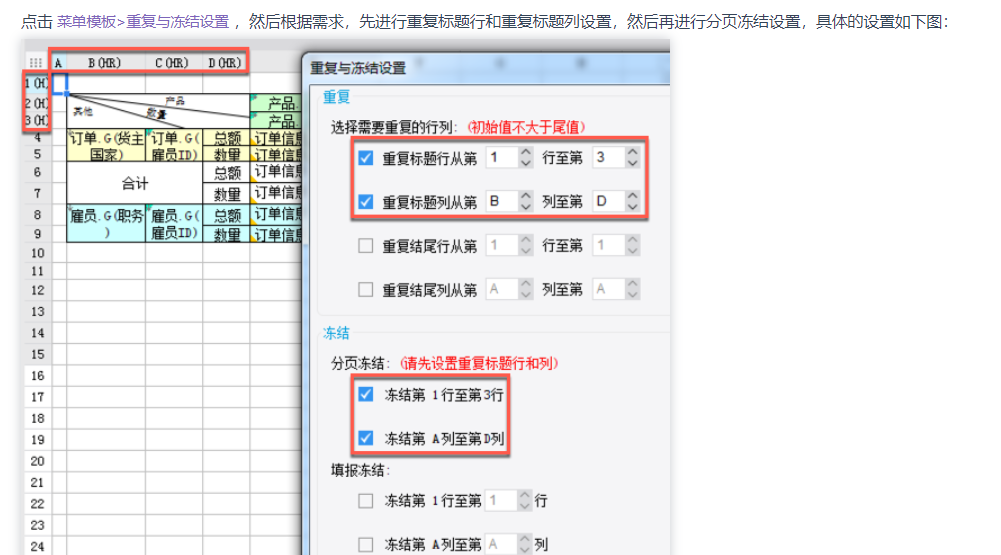Toggle 冻结第1行至第3行 checkbox
Viewport: 1001px width, 555px height.
click(365, 395)
